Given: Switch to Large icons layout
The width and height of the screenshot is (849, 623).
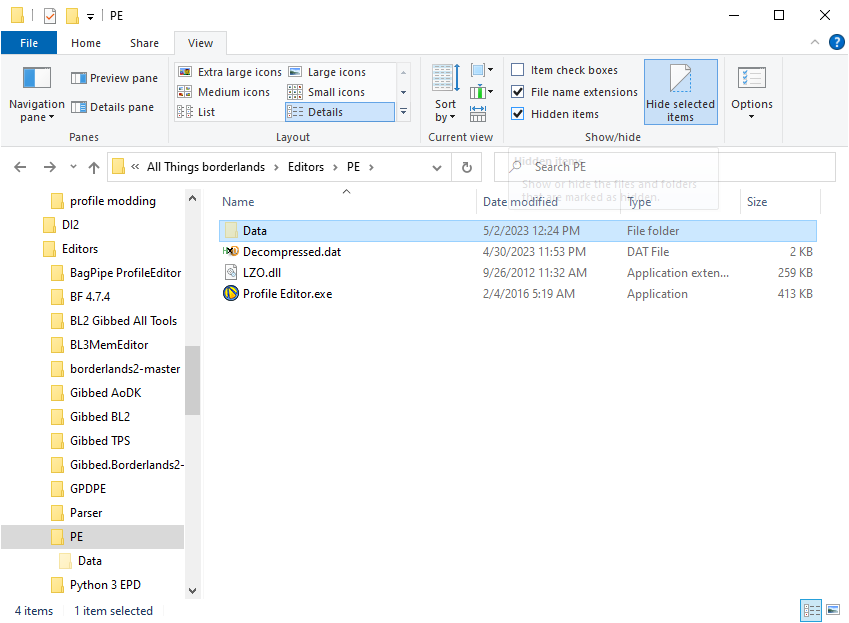Looking at the screenshot, I should pyautogui.click(x=327, y=72).
